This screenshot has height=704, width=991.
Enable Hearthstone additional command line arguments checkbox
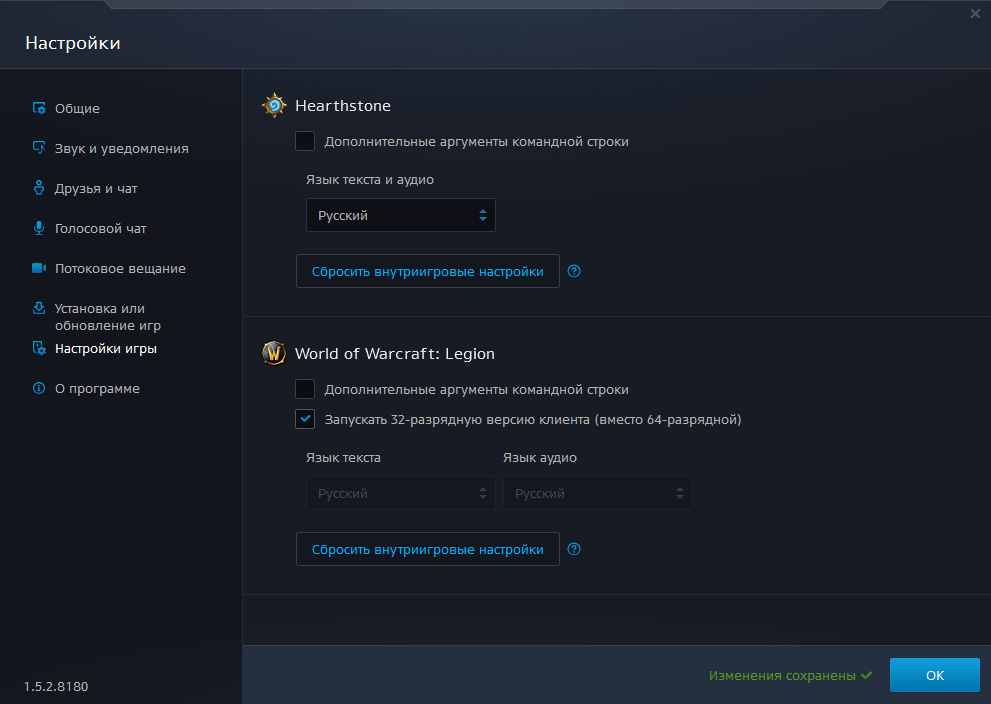305,141
